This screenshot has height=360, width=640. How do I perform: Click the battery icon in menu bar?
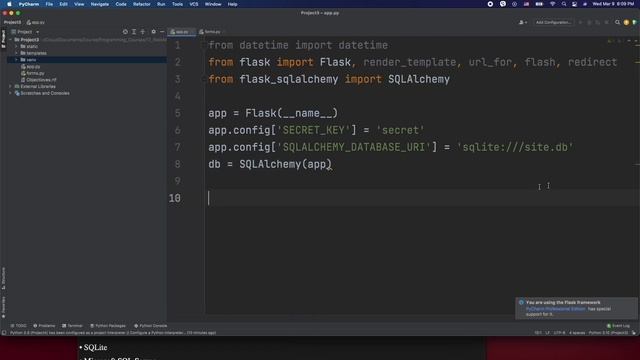539,4
